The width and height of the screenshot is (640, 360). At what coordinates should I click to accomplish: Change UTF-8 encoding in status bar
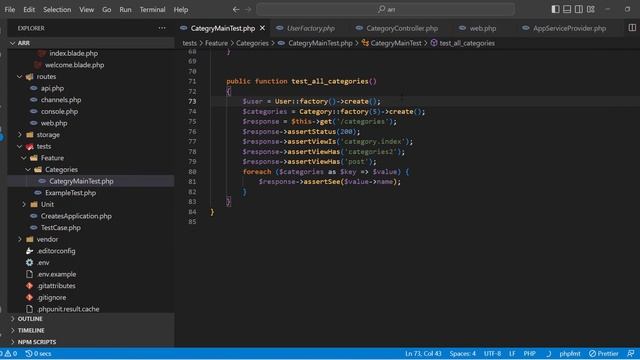492,353
